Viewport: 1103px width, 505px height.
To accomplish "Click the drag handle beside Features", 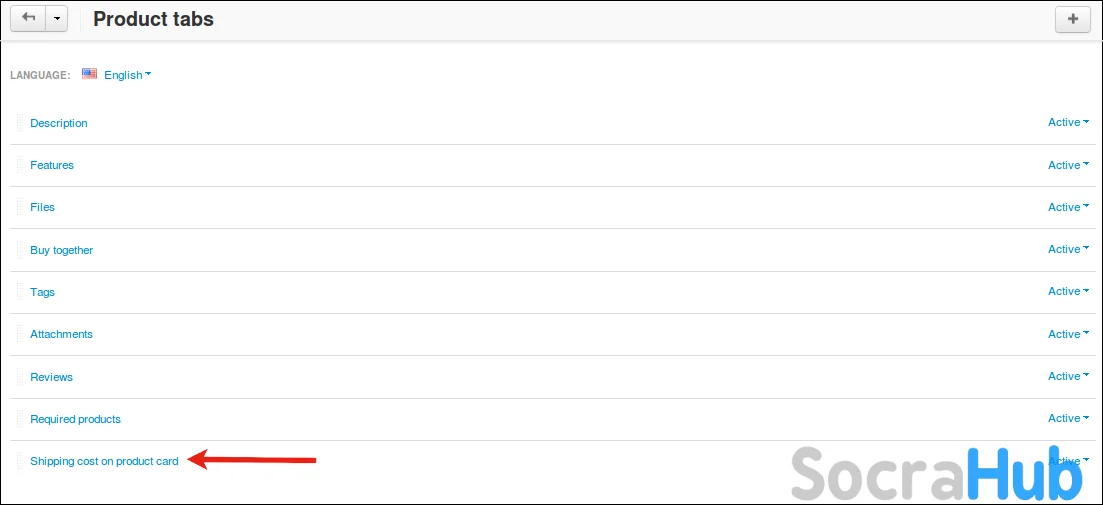I will point(19,165).
